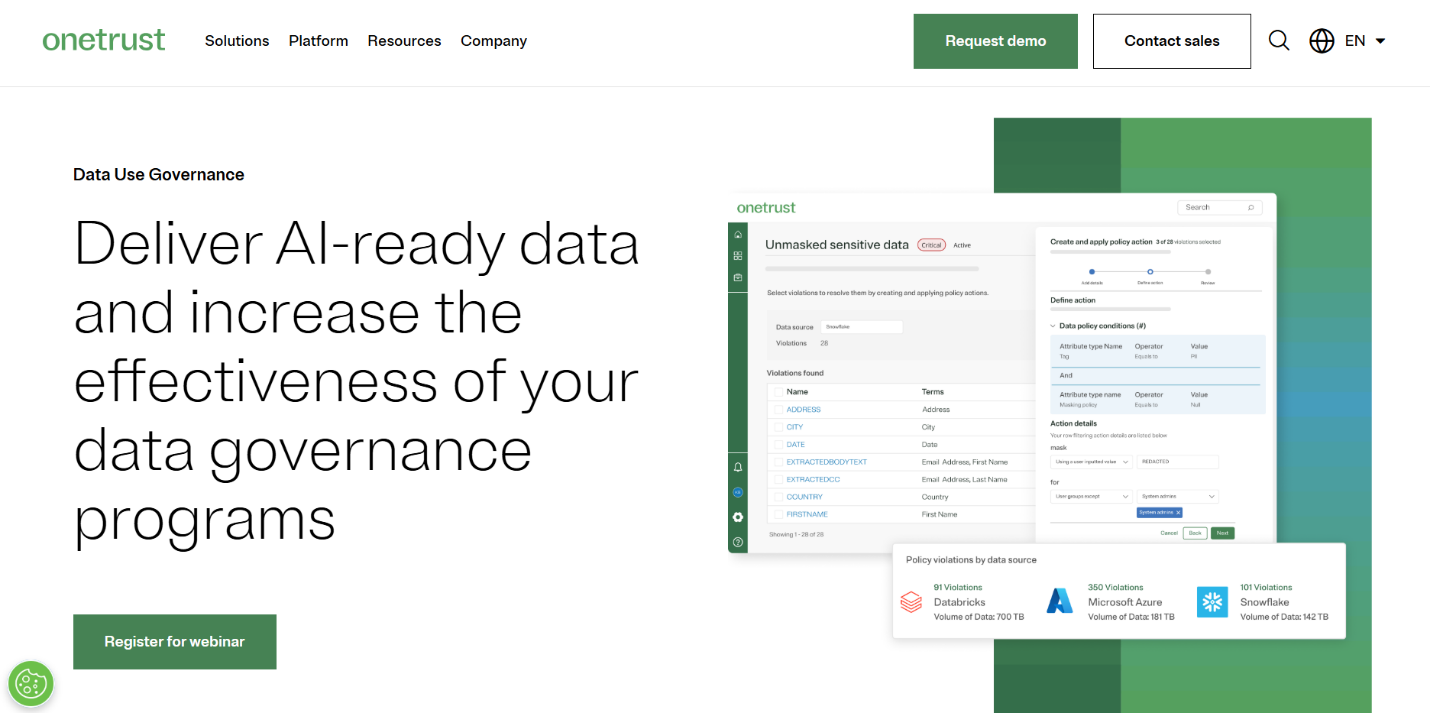Click the Back button in the policy panel
The width and height of the screenshot is (1430, 713).
point(1195,533)
